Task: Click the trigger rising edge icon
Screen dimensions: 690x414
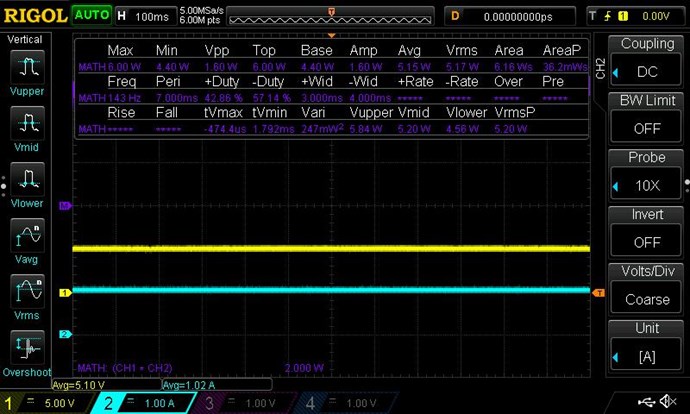Action: pyautogui.click(x=608, y=17)
